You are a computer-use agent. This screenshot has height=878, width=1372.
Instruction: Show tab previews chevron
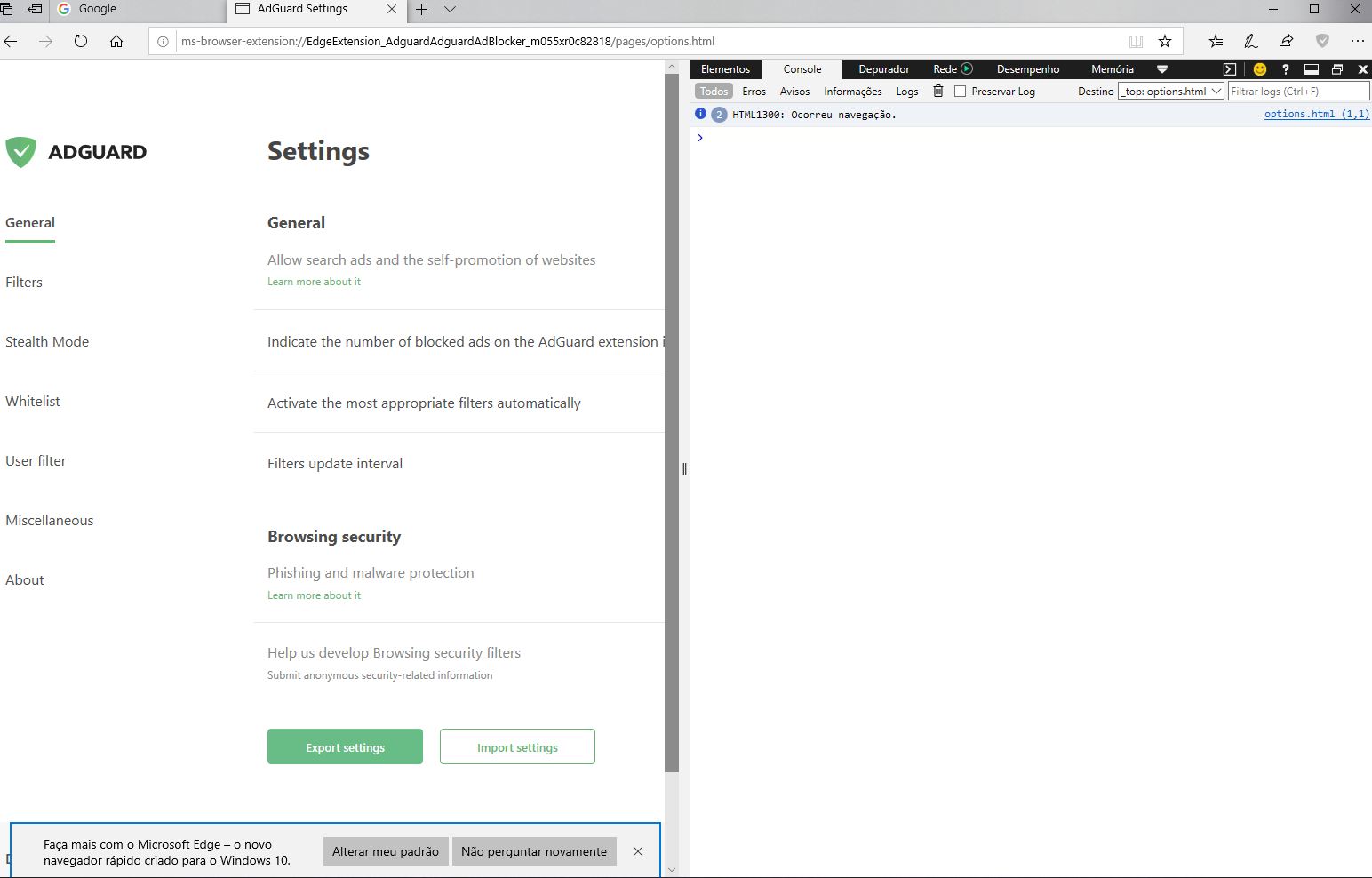coord(451,9)
